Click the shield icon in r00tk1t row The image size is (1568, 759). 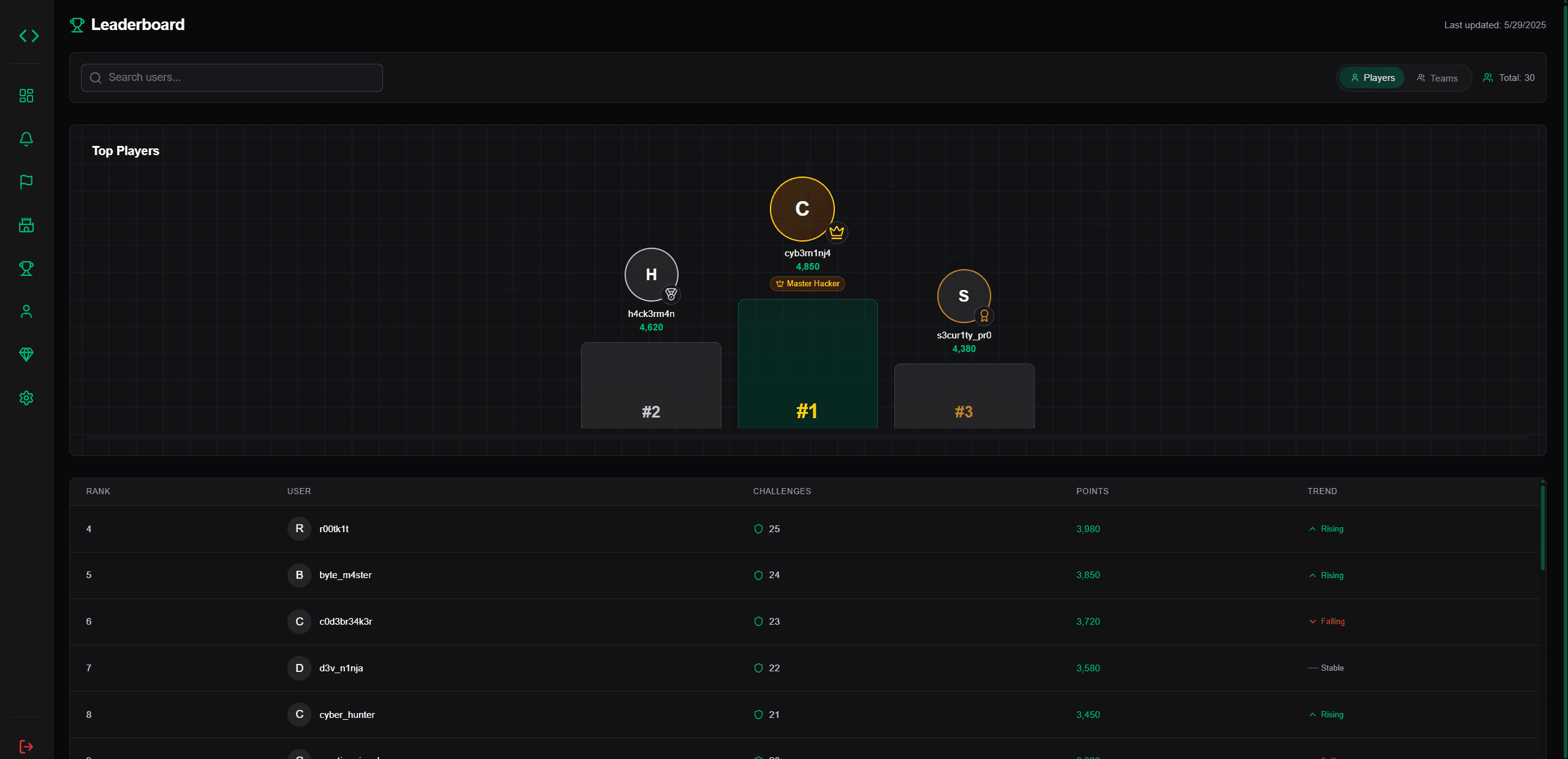pyautogui.click(x=758, y=529)
